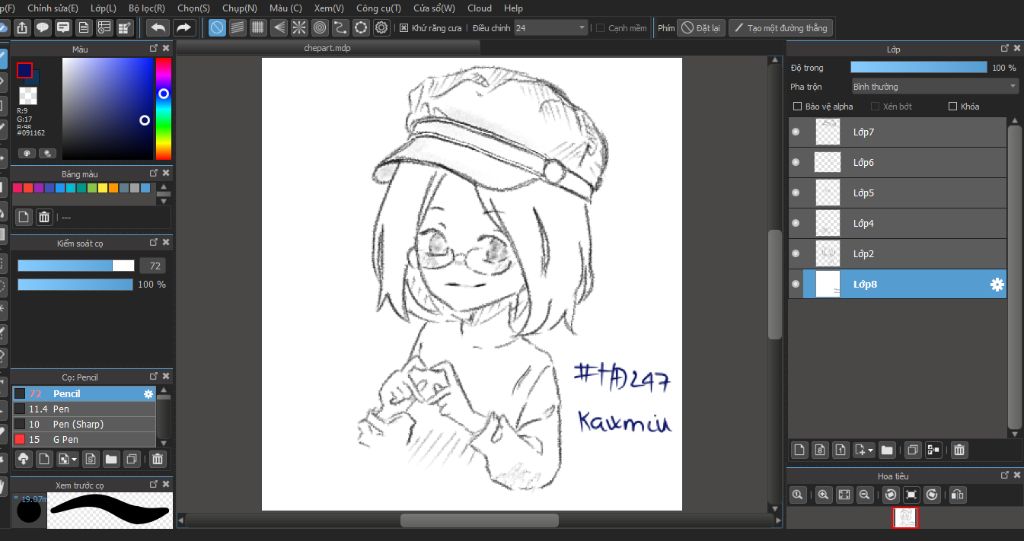Create a layer folder in Lớp panel
The width and height of the screenshot is (1024, 541).
tap(887, 450)
